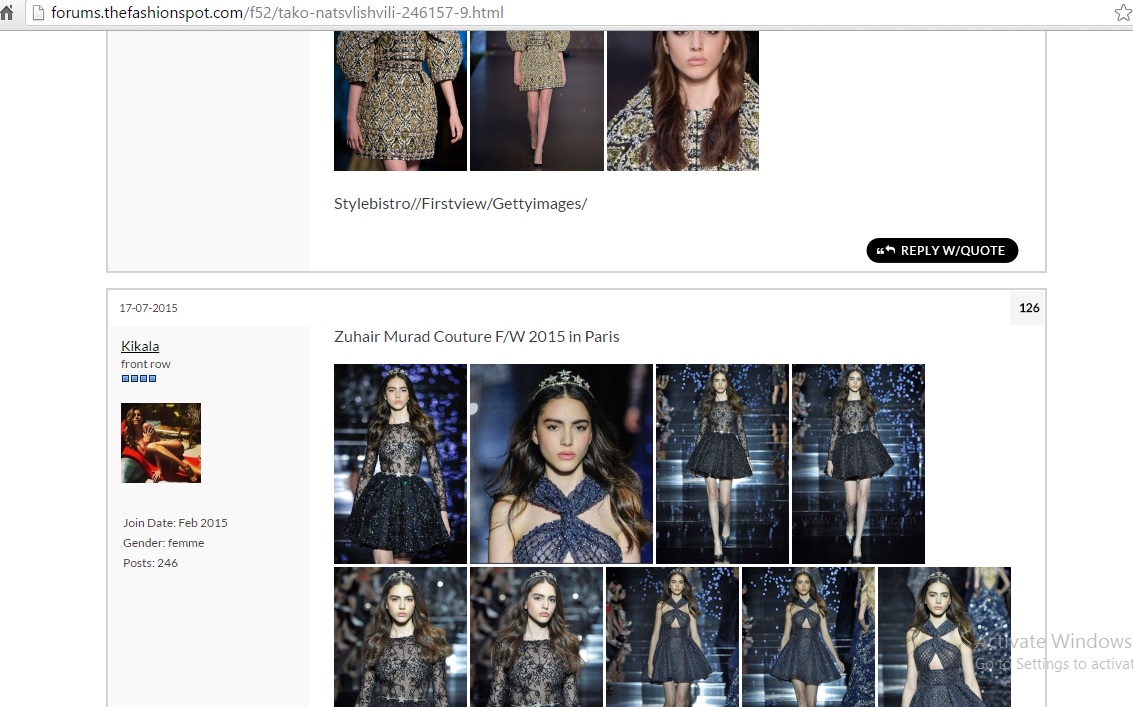Open second-row last navy halter close-up thumbnail
This screenshot has width=1133, height=707.
coord(944,637)
